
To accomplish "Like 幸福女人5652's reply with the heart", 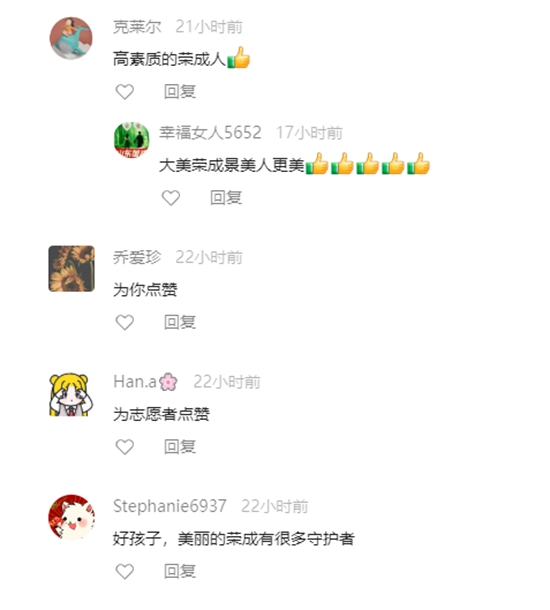I will point(171,198).
